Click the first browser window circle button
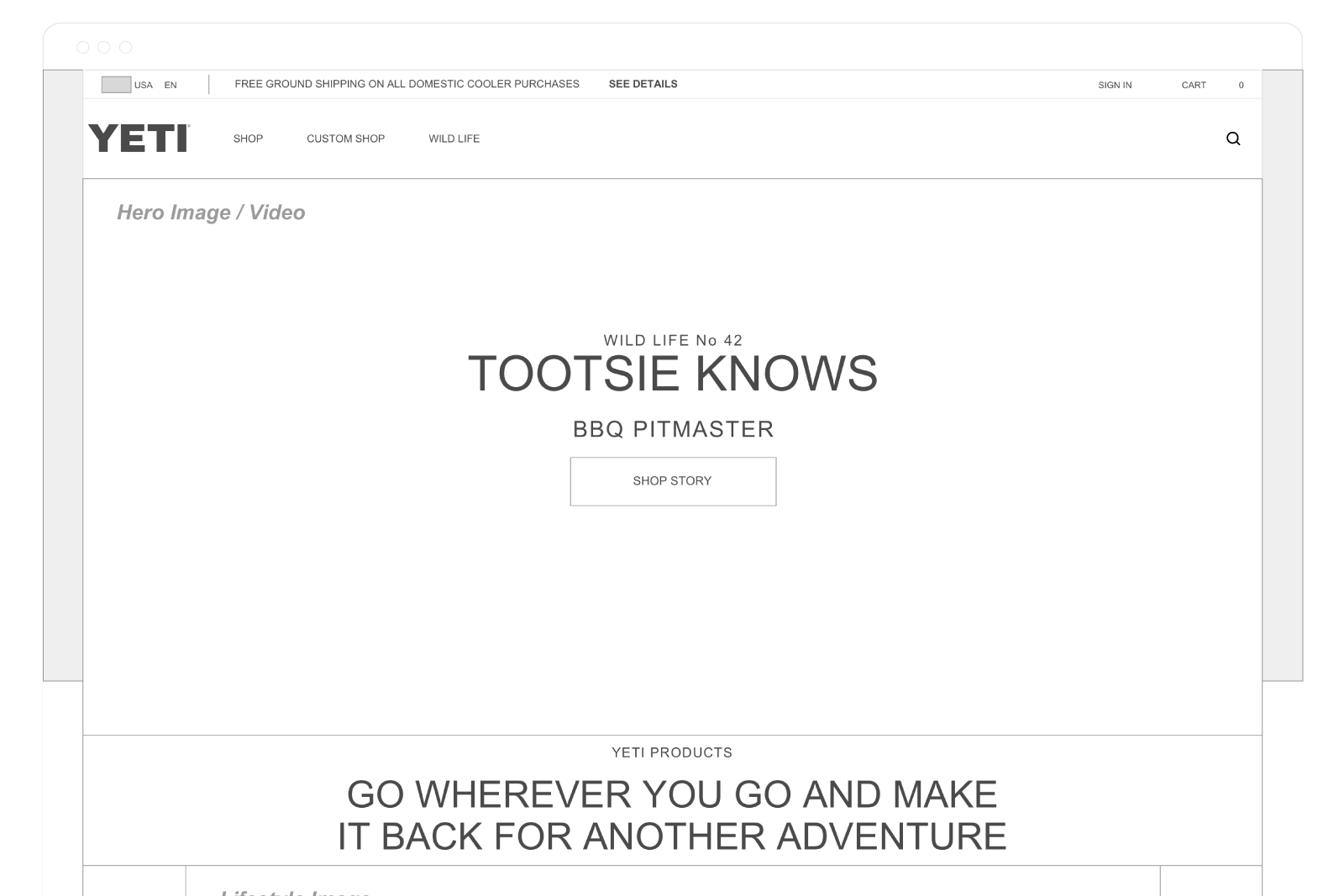Viewport: 1344px width, 896px height. [x=82, y=47]
